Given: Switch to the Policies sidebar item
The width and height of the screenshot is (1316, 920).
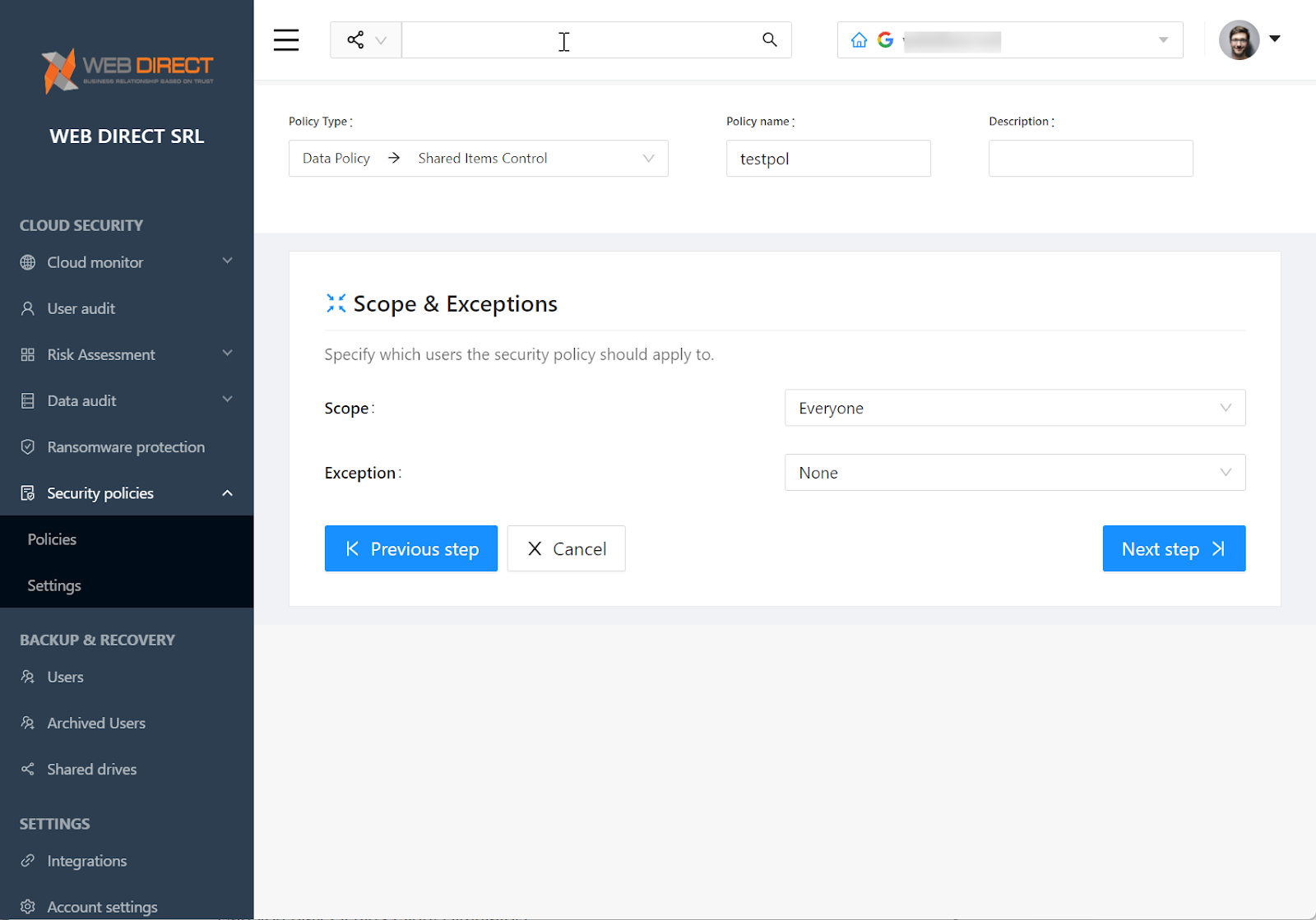Looking at the screenshot, I should pyautogui.click(x=51, y=539).
